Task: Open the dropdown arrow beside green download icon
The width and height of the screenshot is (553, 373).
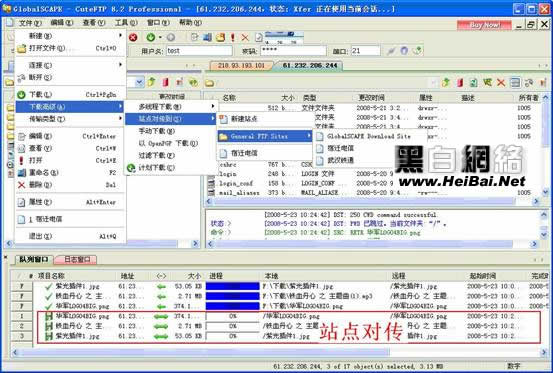Action: pos(160,37)
